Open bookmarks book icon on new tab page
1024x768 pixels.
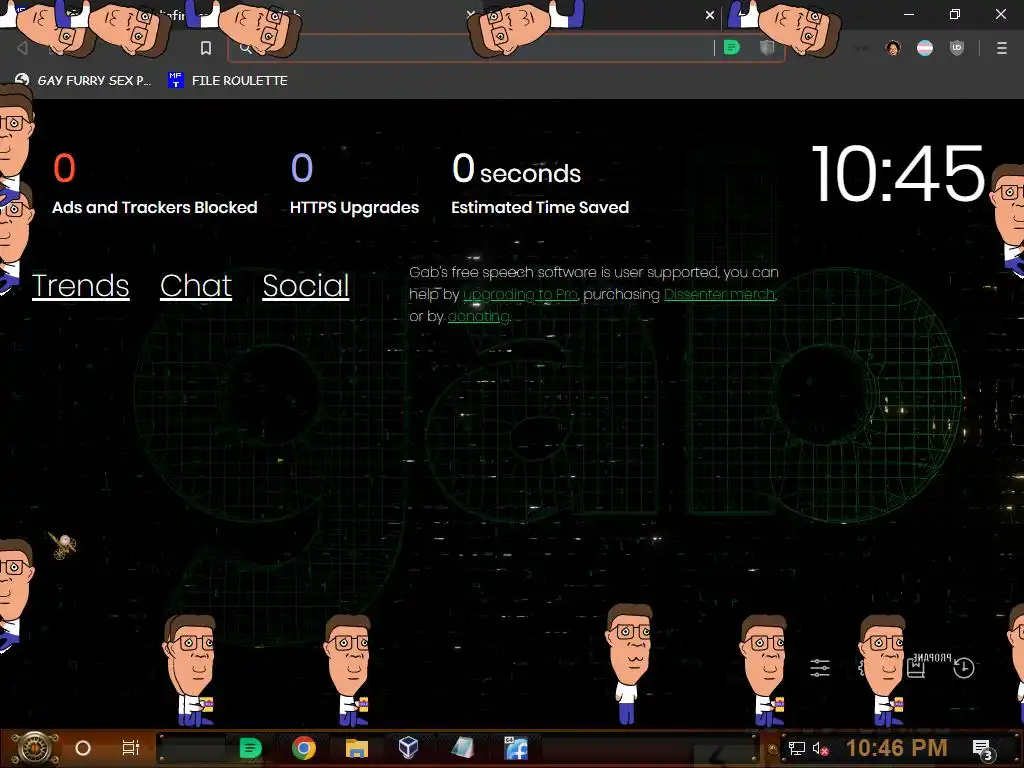[916, 667]
